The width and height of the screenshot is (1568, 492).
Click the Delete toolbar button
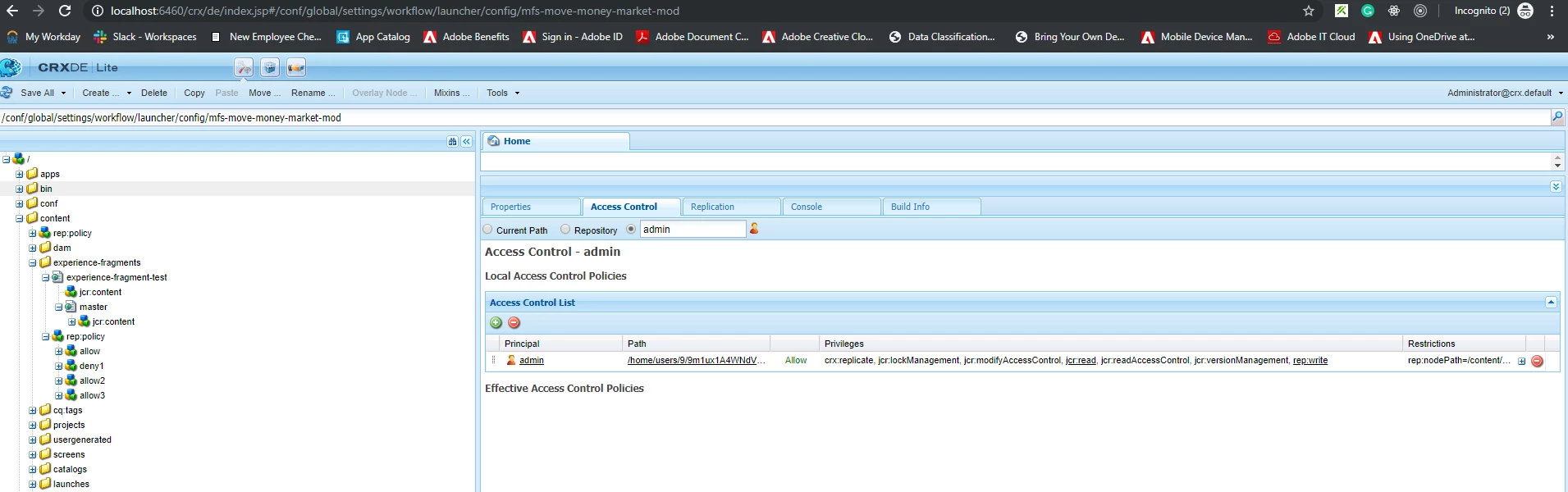tap(153, 93)
